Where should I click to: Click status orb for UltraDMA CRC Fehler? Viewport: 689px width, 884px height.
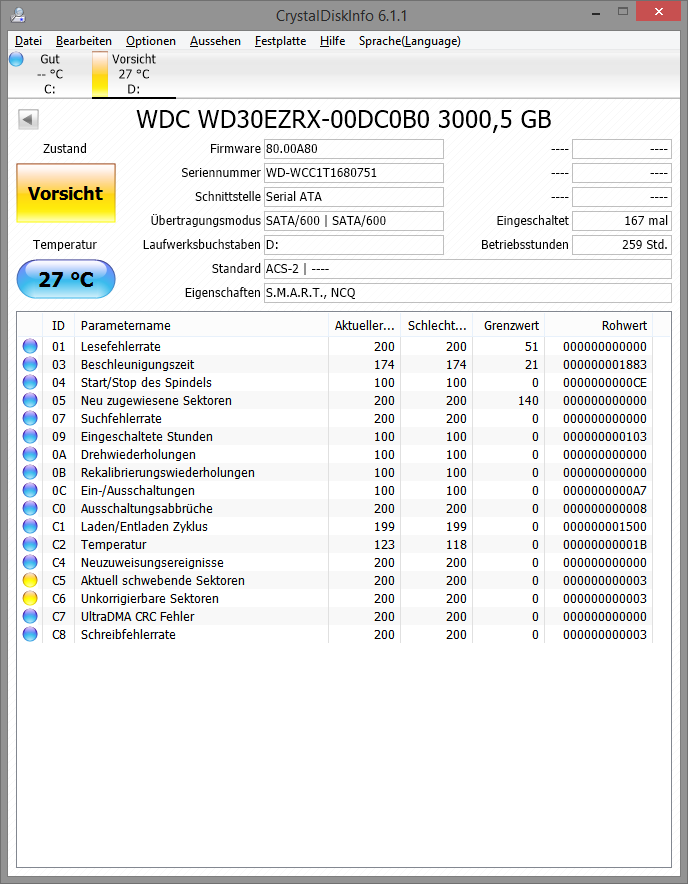click(30, 616)
